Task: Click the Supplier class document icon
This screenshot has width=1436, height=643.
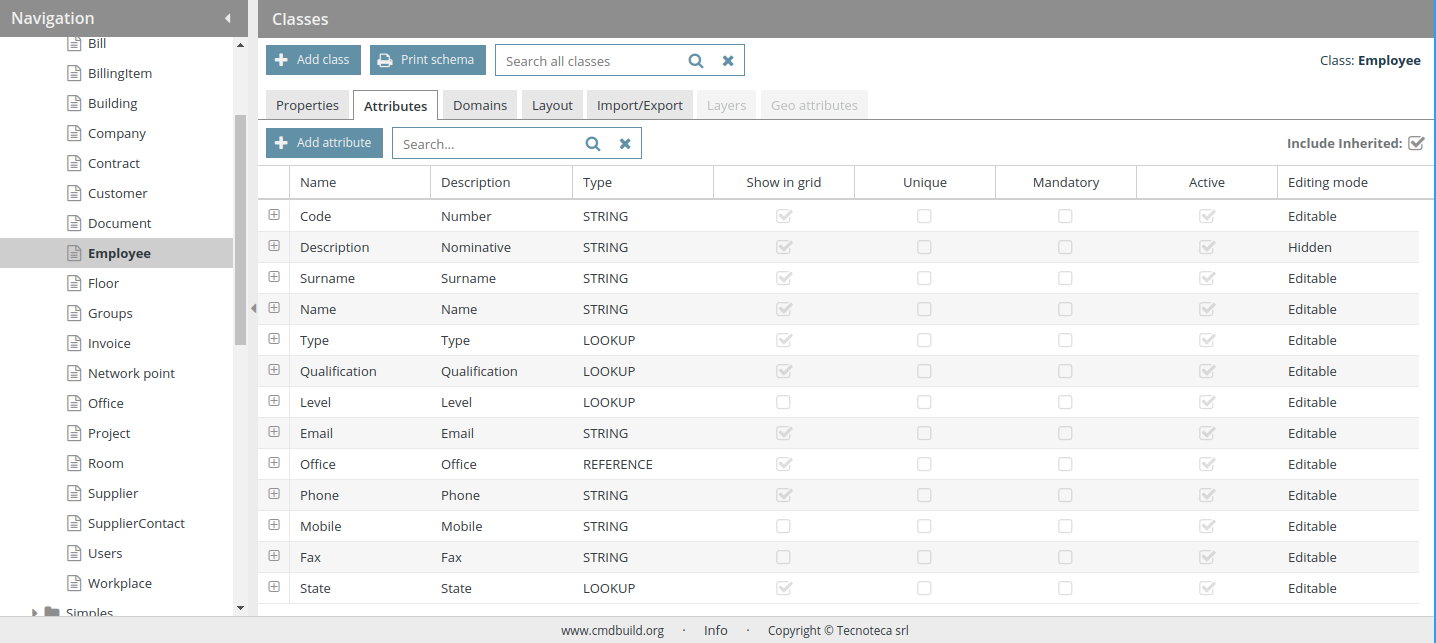Action: pos(74,493)
